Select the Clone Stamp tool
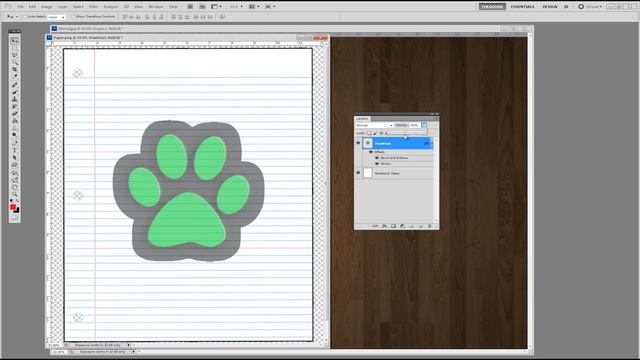 pos(15,99)
